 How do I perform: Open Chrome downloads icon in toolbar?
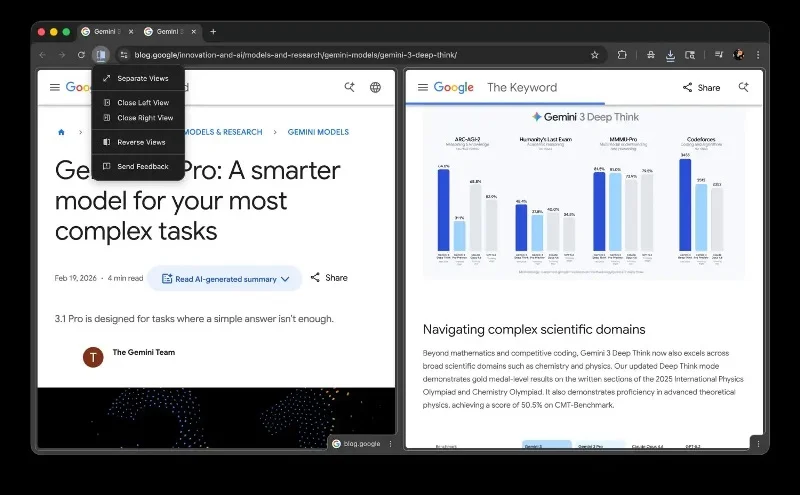[x=671, y=55]
